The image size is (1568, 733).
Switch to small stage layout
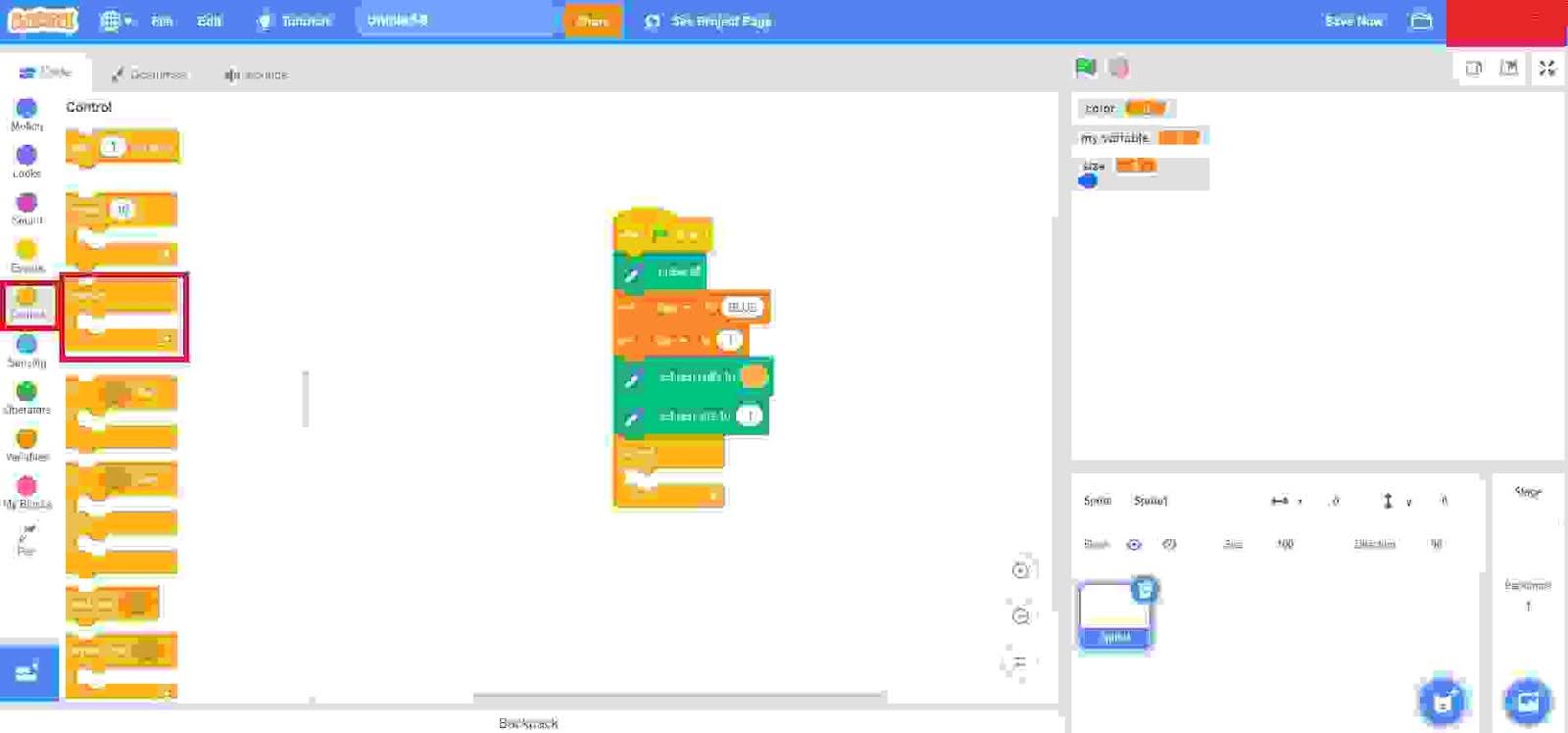pyautogui.click(x=1474, y=68)
